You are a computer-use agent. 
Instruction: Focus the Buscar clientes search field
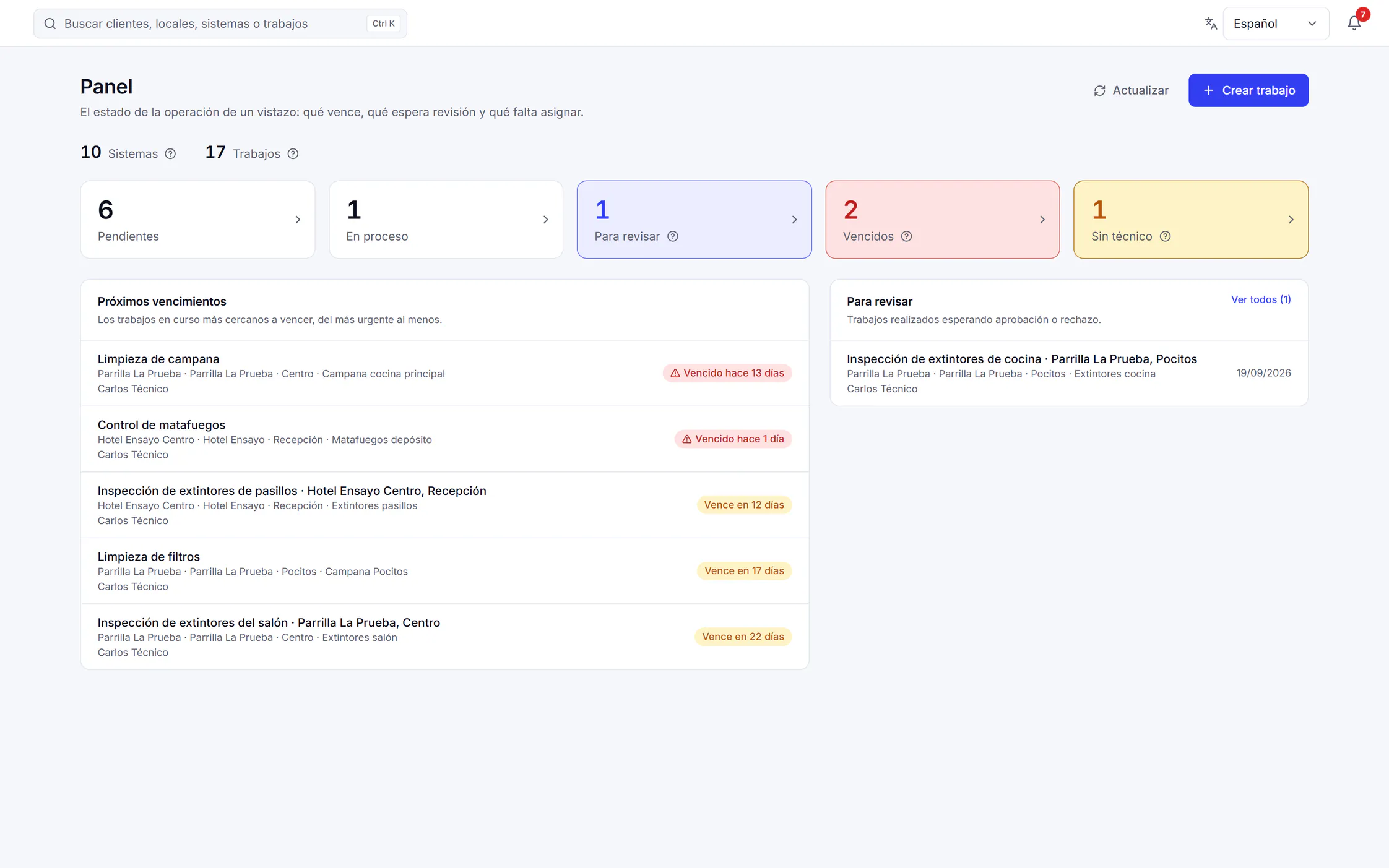(220, 24)
